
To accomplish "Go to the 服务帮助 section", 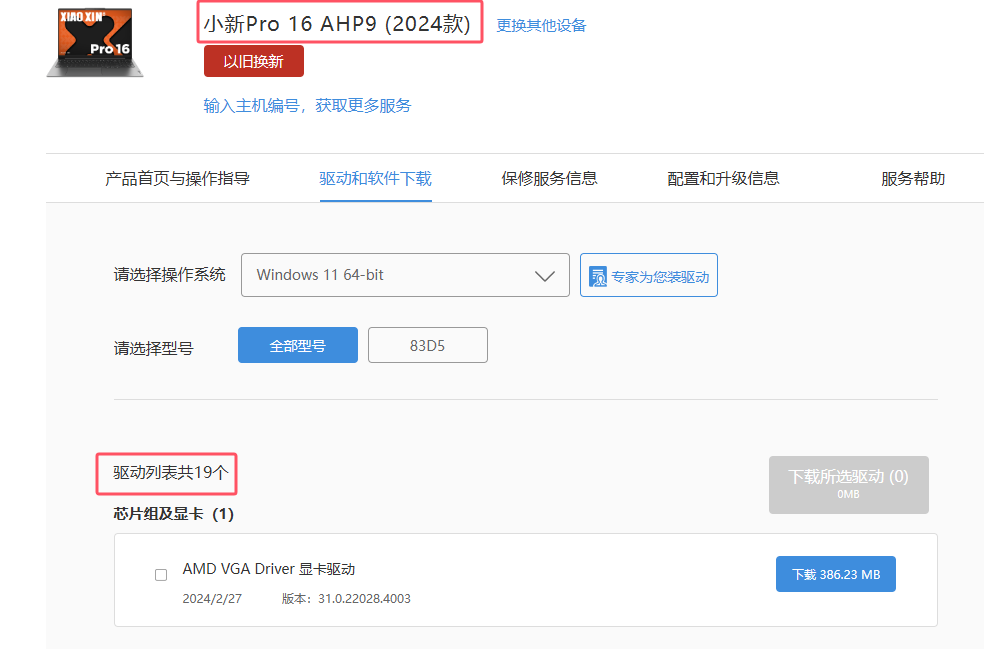I will click(914, 177).
